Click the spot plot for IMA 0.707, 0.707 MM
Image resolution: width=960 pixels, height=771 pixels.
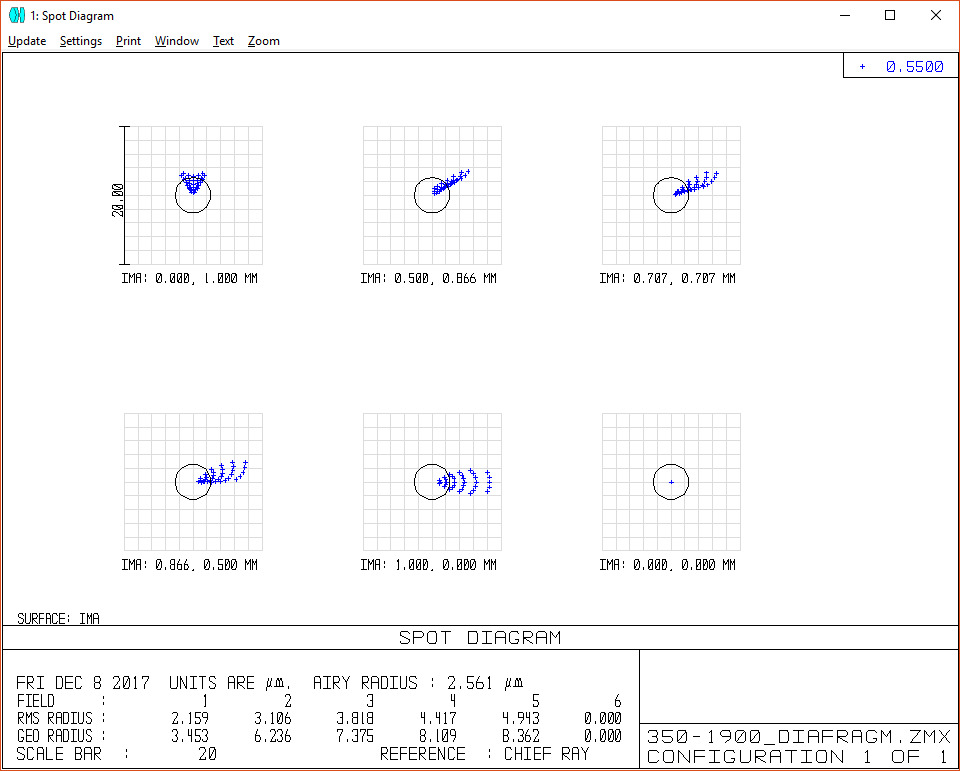(671, 195)
